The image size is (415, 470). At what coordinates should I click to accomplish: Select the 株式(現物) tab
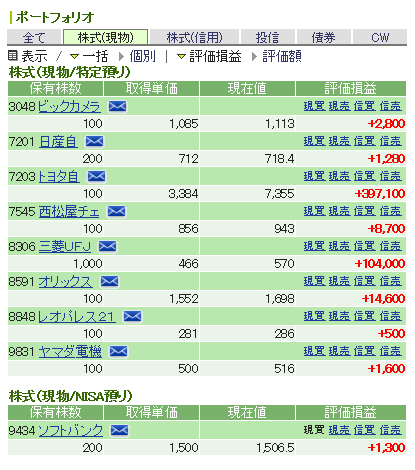[x=105, y=37]
